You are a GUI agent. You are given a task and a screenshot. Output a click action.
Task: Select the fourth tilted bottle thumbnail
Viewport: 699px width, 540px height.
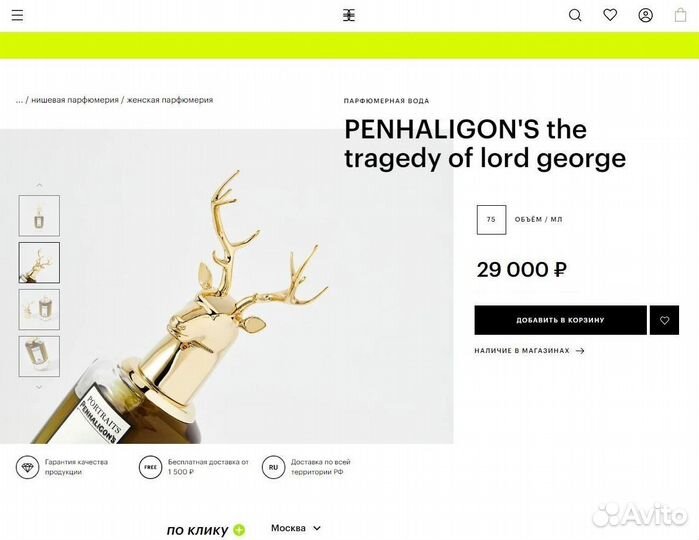pyautogui.click(x=39, y=356)
